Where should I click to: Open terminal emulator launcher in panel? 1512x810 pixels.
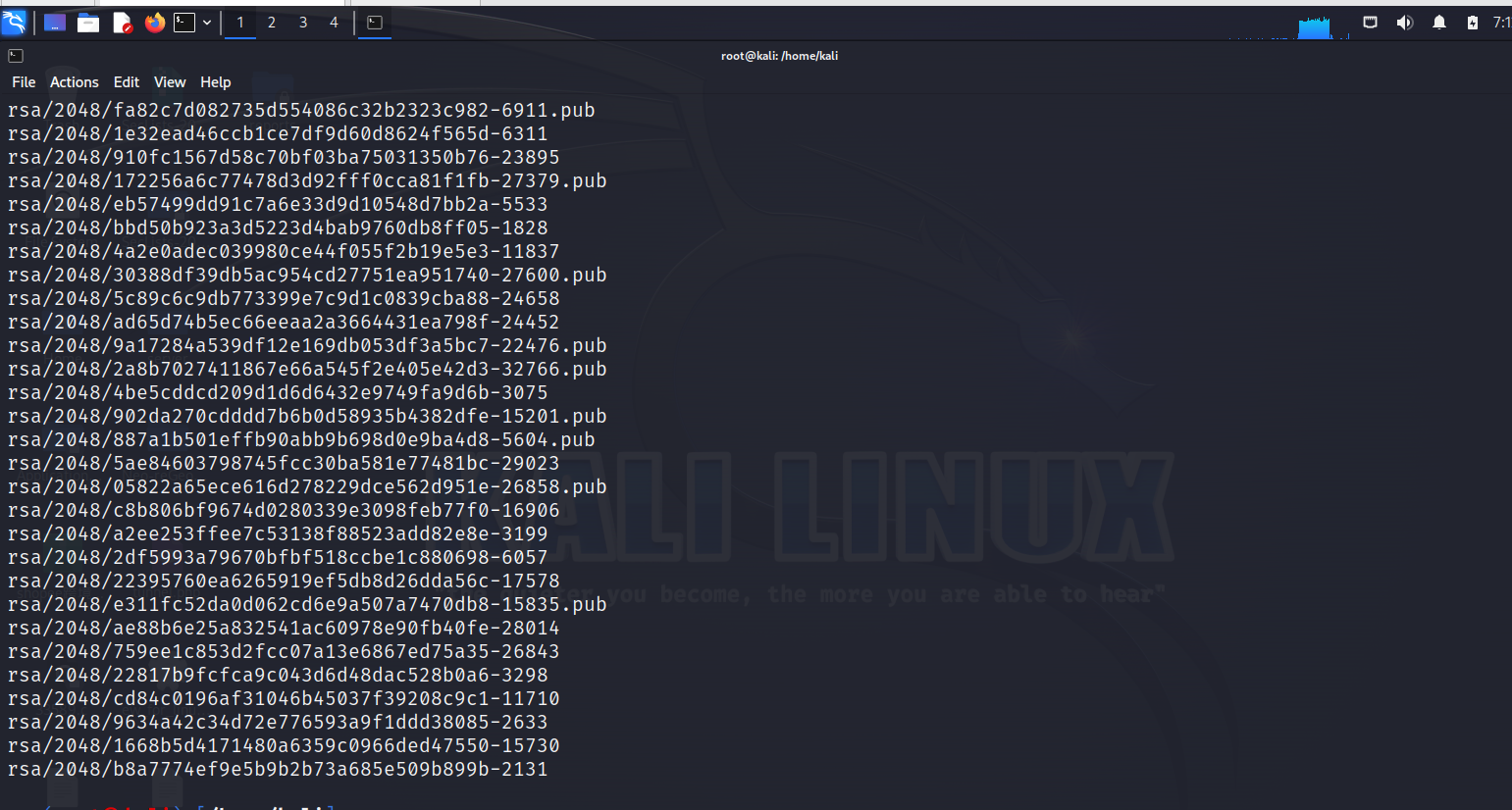pos(184,23)
